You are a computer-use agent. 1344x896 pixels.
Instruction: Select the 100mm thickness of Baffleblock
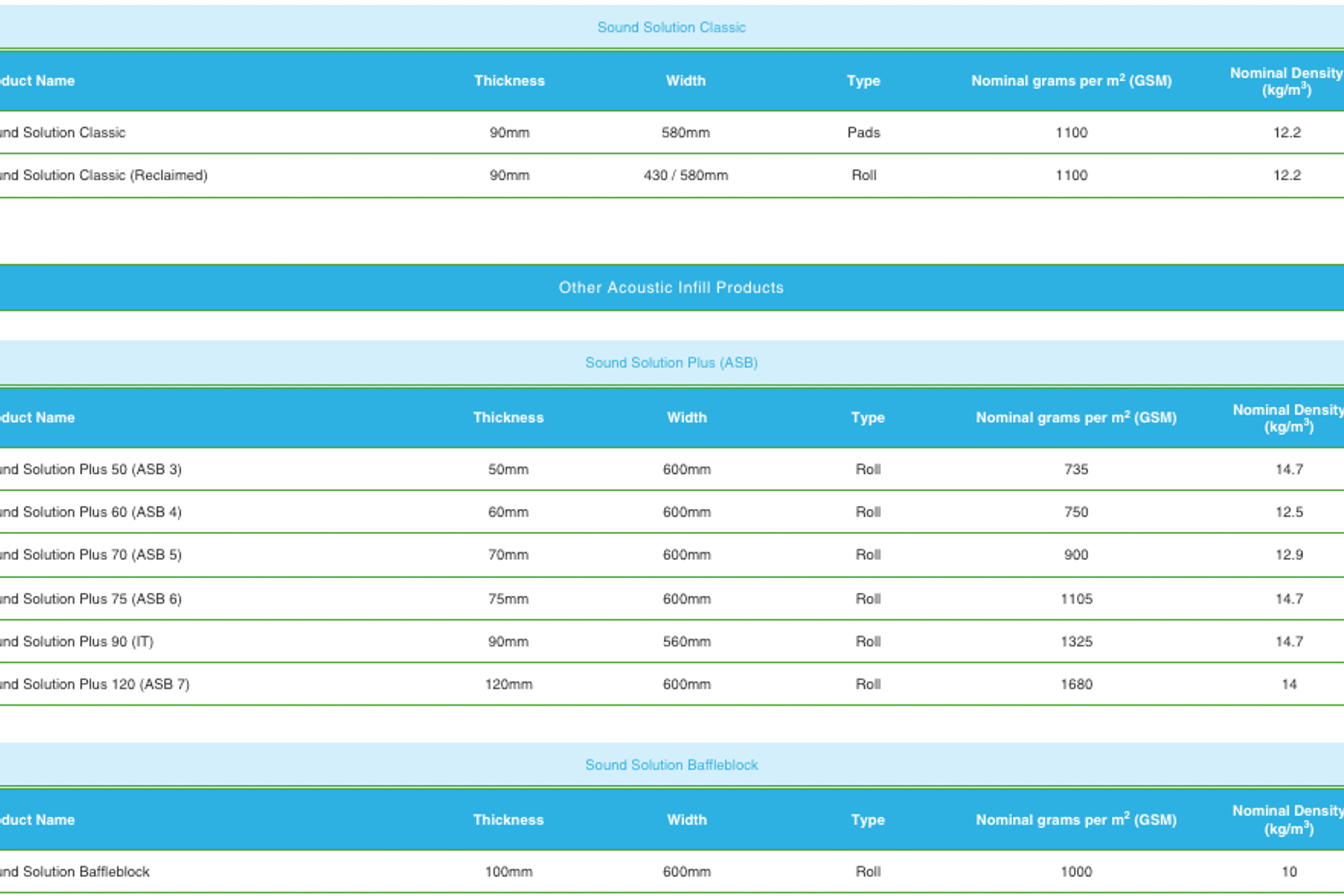point(509,872)
